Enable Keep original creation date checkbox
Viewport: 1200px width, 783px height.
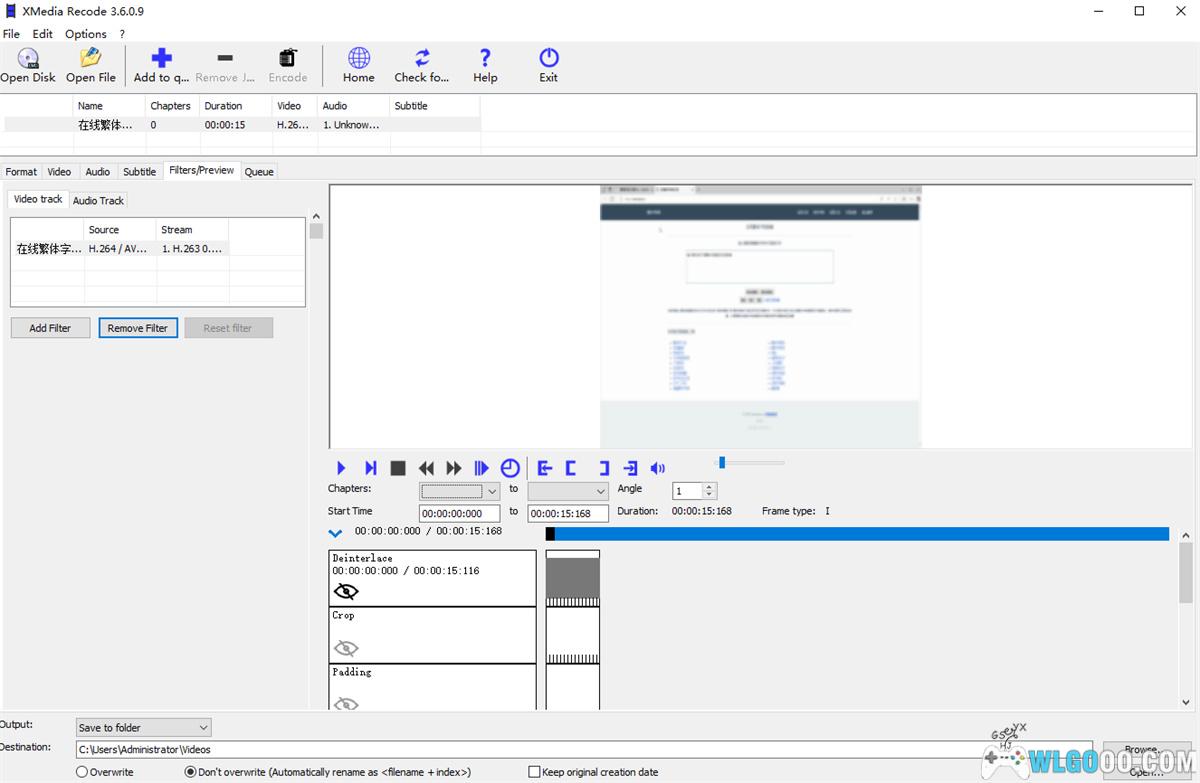534,772
